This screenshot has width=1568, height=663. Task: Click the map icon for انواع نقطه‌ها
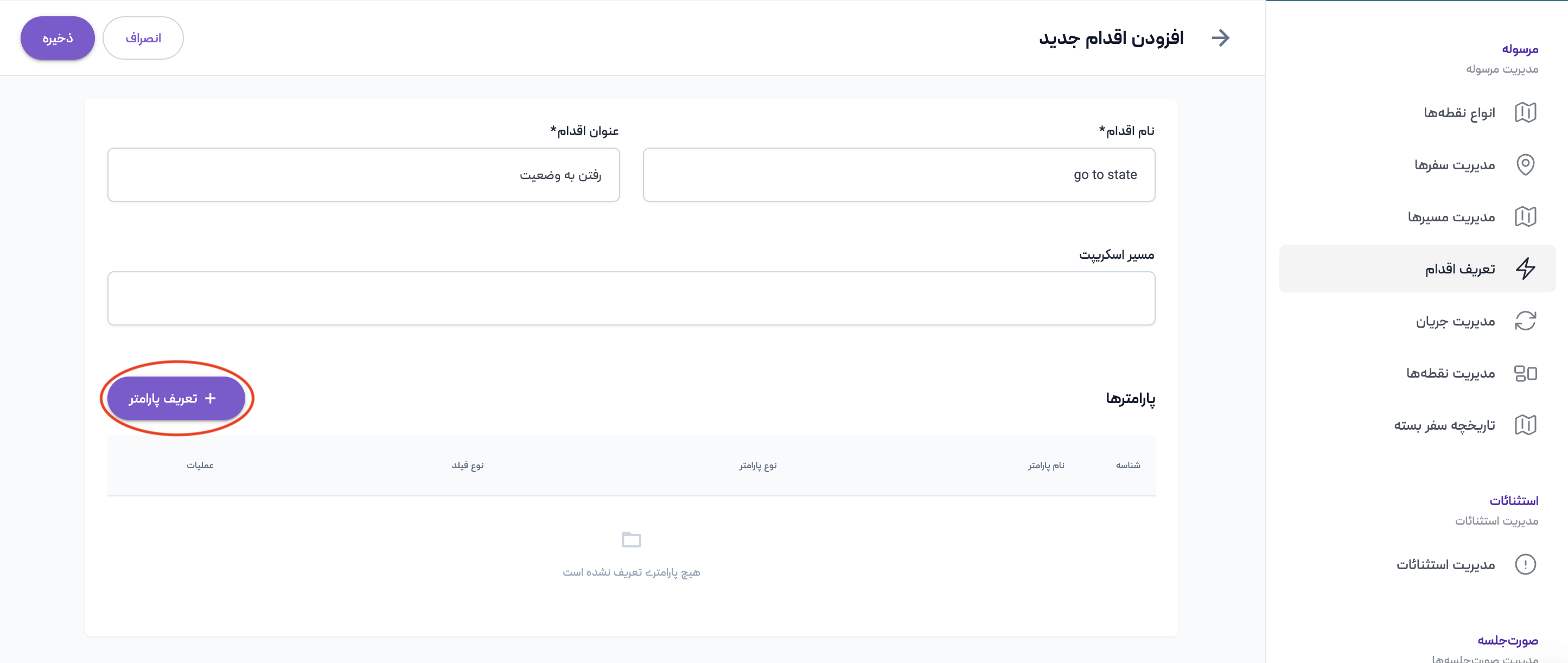[1525, 113]
